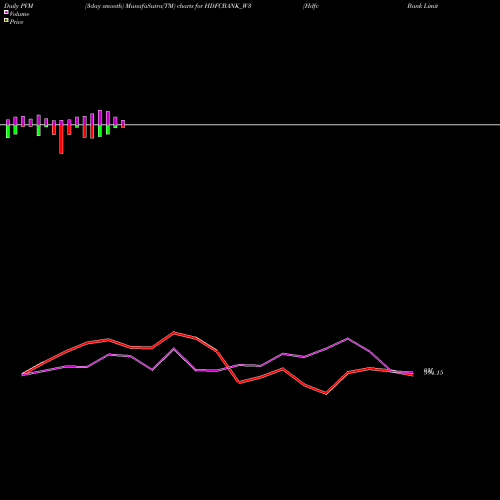Click the purple Volume legend swatch
The image size is (500, 500).
click(6, 12)
